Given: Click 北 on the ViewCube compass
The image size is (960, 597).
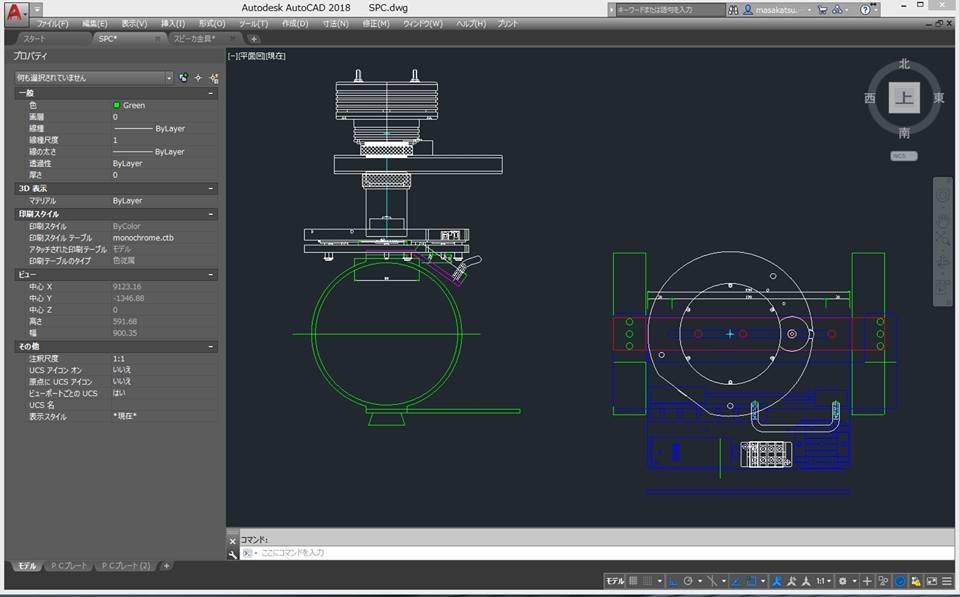Looking at the screenshot, I should click(904, 64).
